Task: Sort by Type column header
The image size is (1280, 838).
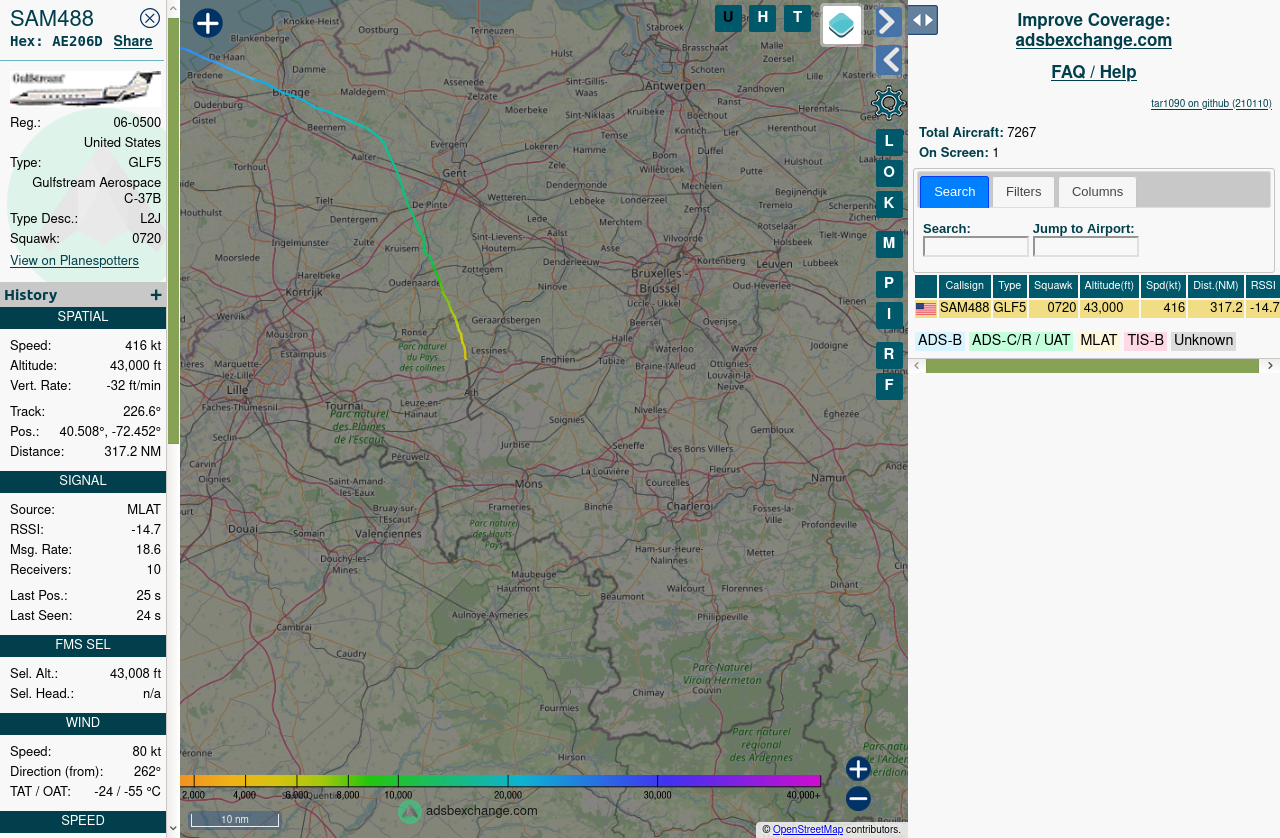Action: [1010, 286]
